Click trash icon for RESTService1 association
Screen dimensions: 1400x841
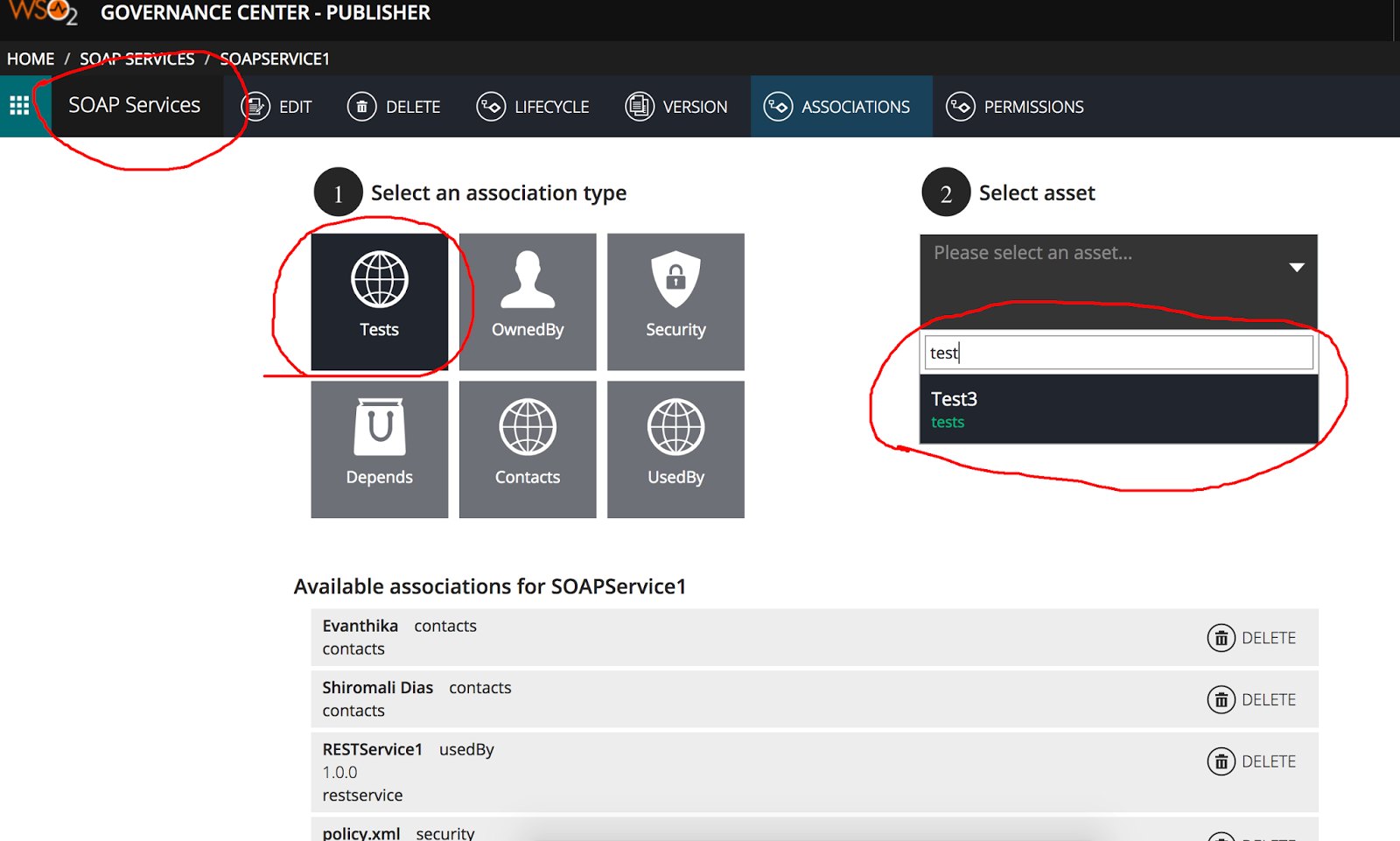point(1221,761)
